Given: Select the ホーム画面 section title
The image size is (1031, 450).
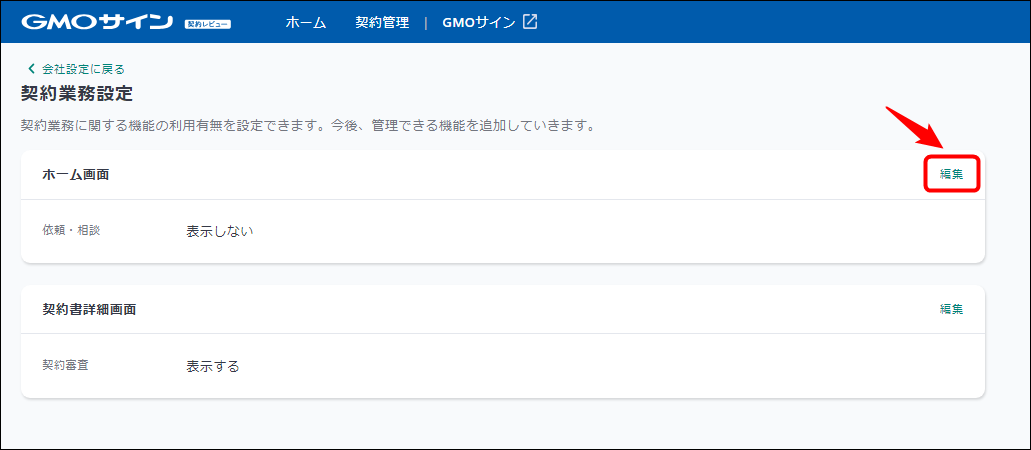Looking at the screenshot, I should (x=76, y=174).
